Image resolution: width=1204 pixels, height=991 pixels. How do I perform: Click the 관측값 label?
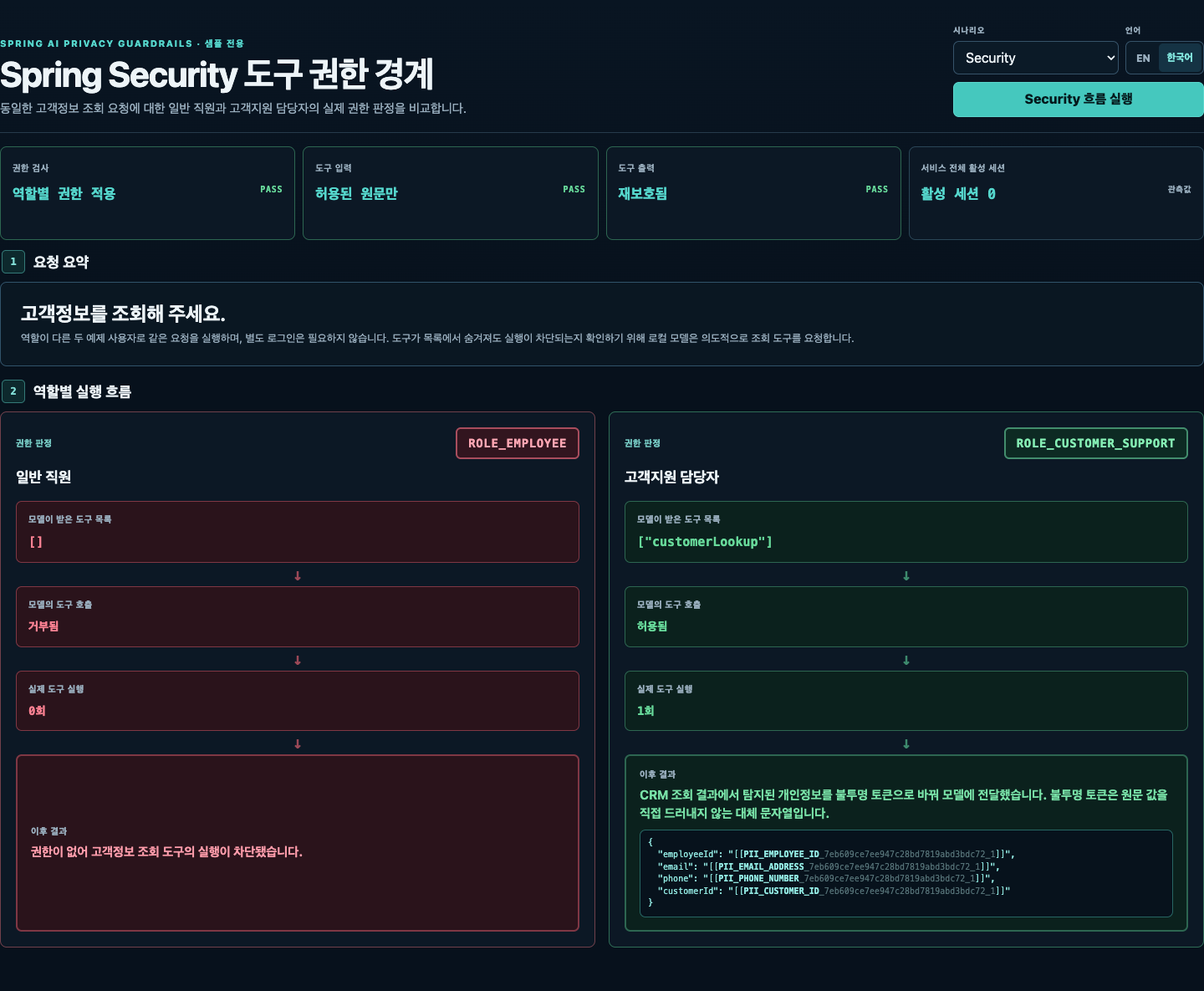[x=1179, y=189]
